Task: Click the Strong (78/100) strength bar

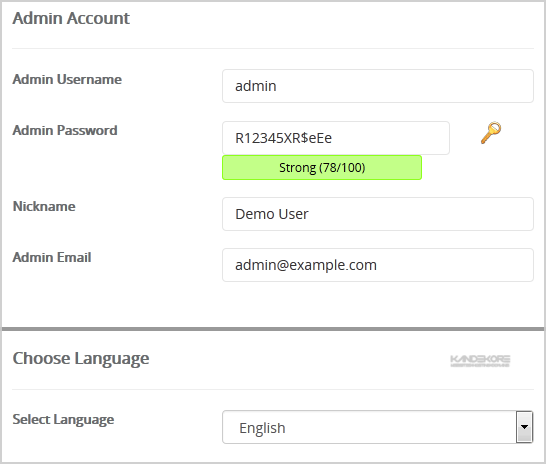Action: pyautogui.click(x=322, y=167)
